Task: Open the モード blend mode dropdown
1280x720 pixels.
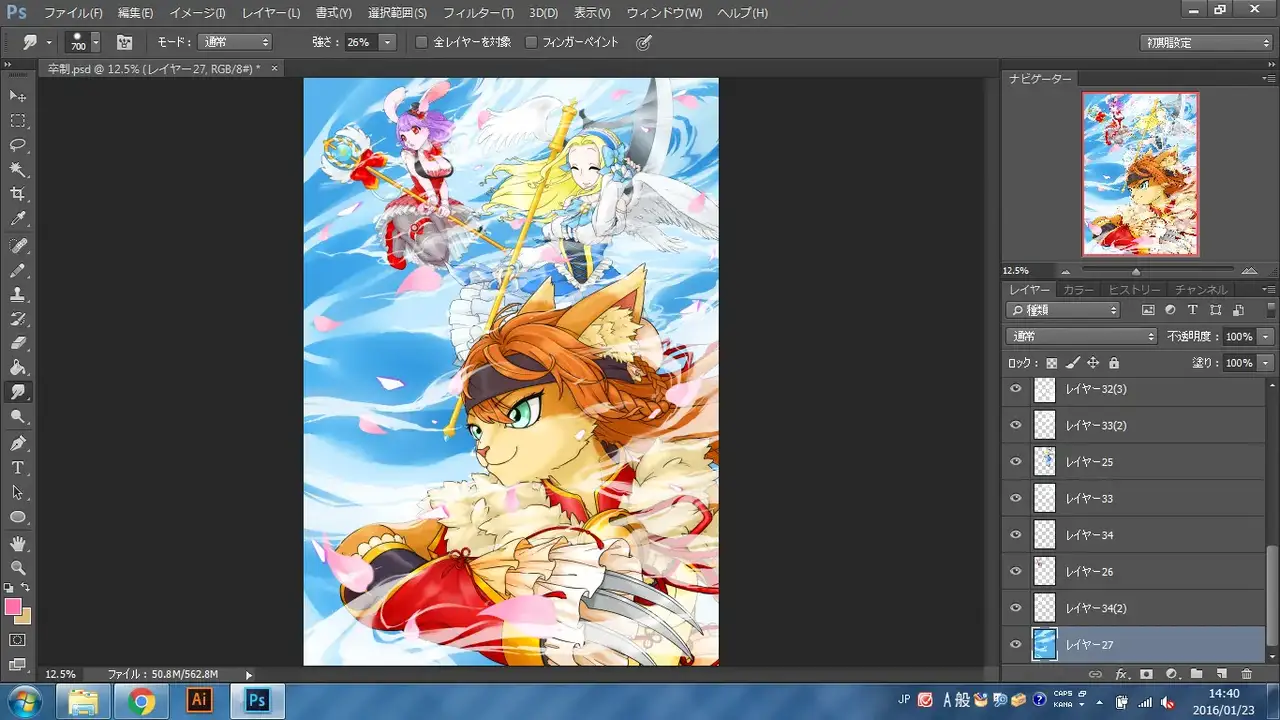Action: click(235, 43)
